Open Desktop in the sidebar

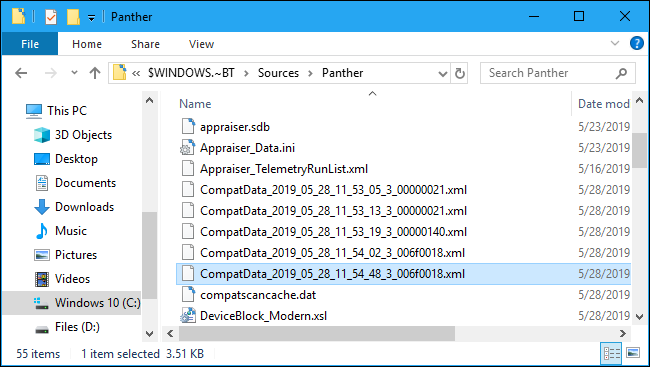tap(76, 159)
